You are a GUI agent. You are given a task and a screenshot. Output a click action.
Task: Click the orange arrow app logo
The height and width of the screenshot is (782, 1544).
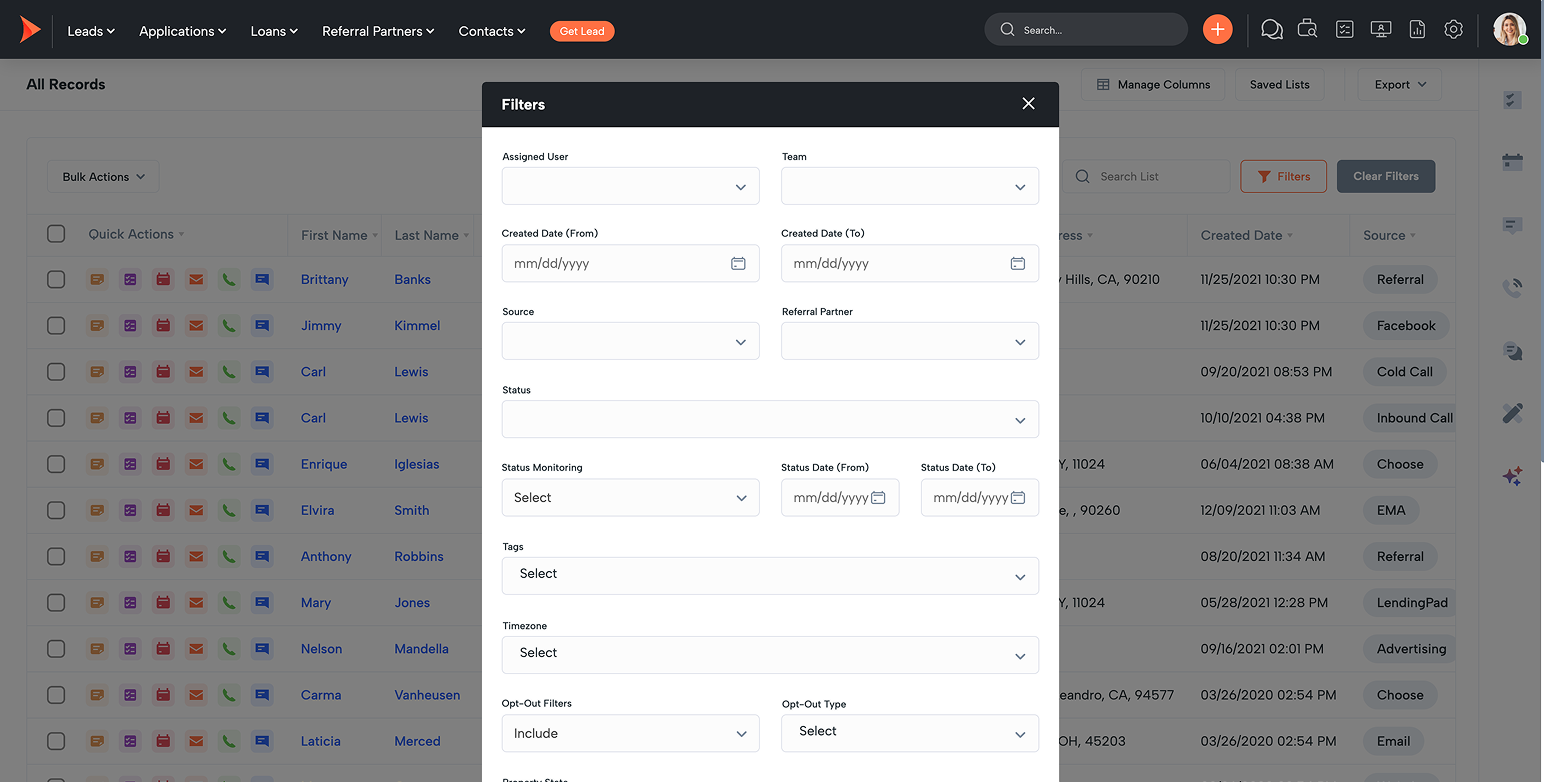coord(30,30)
